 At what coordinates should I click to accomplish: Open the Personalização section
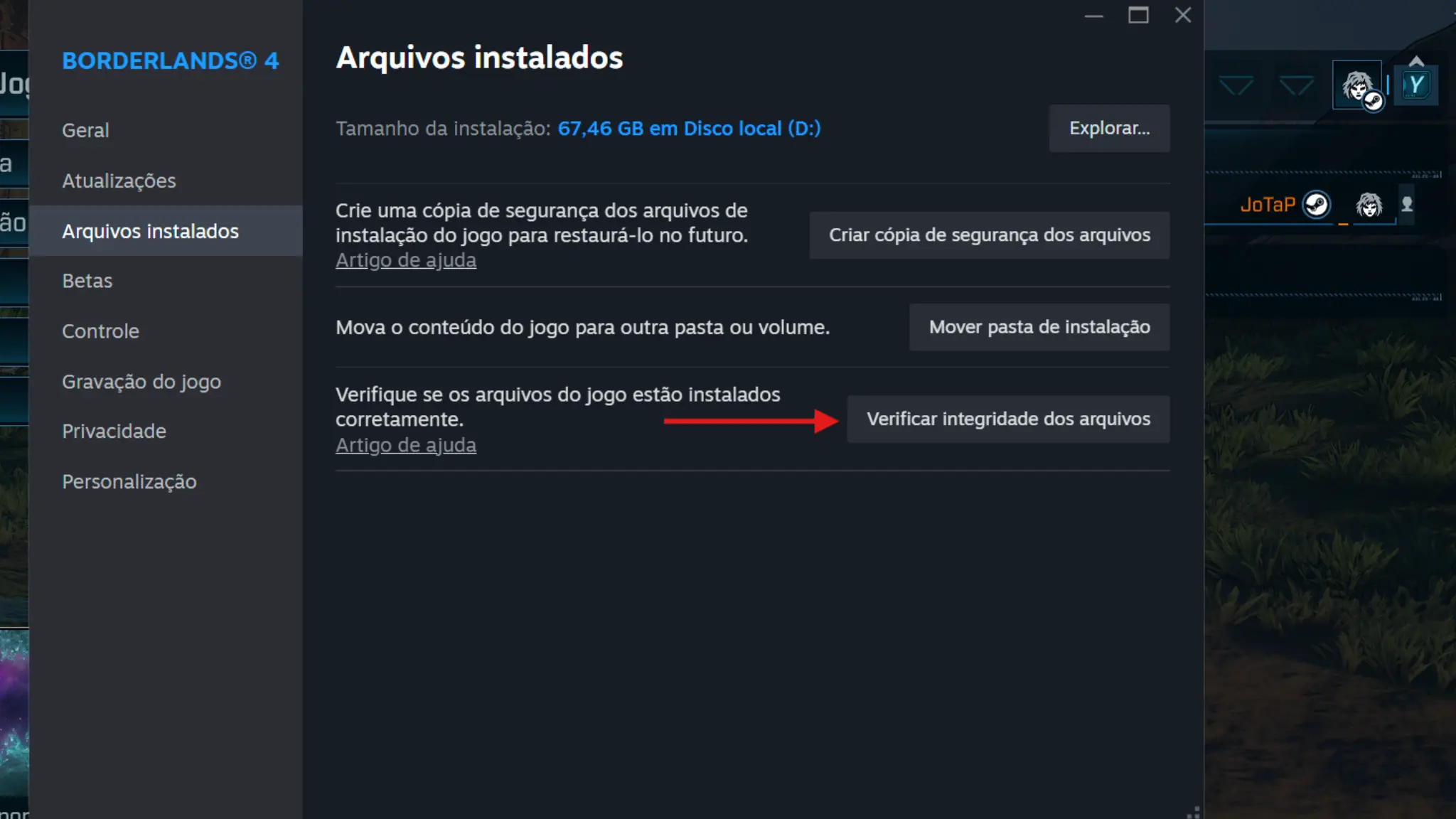tap(129, 482)
